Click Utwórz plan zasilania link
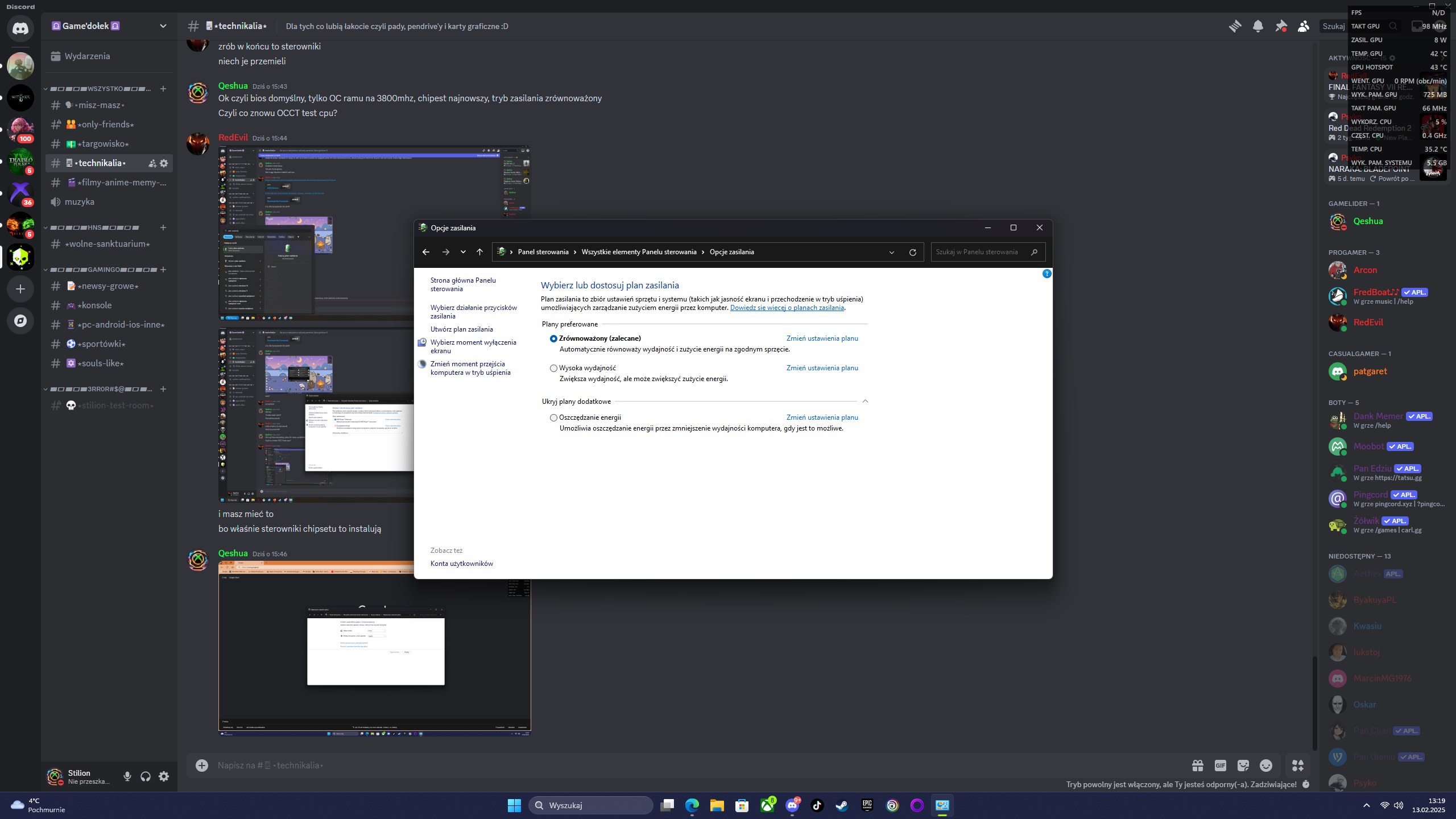 coord(461,329)
